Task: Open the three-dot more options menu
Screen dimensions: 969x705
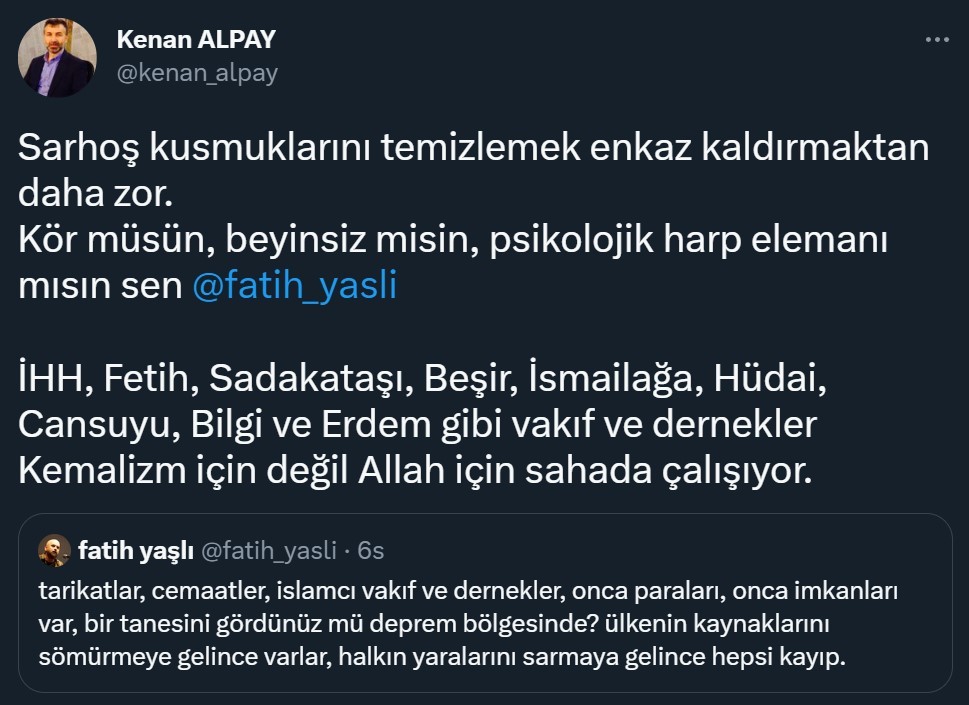Action: tap(937, 40)
